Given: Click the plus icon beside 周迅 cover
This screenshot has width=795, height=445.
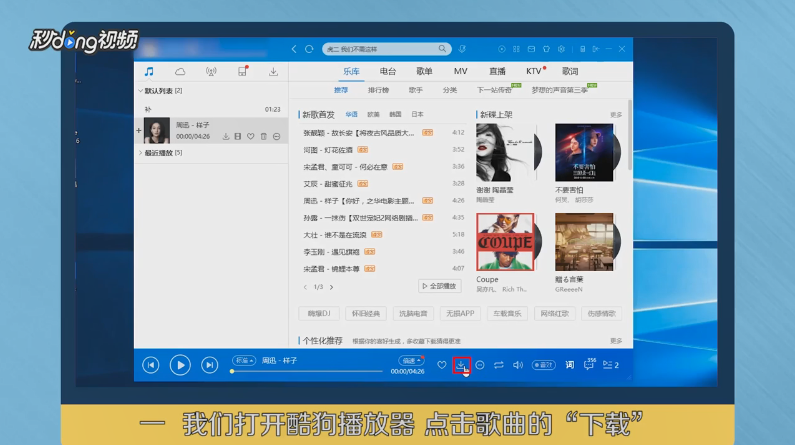Looking at the screenshot, I should pyautogui.click(x=139, y=130).
